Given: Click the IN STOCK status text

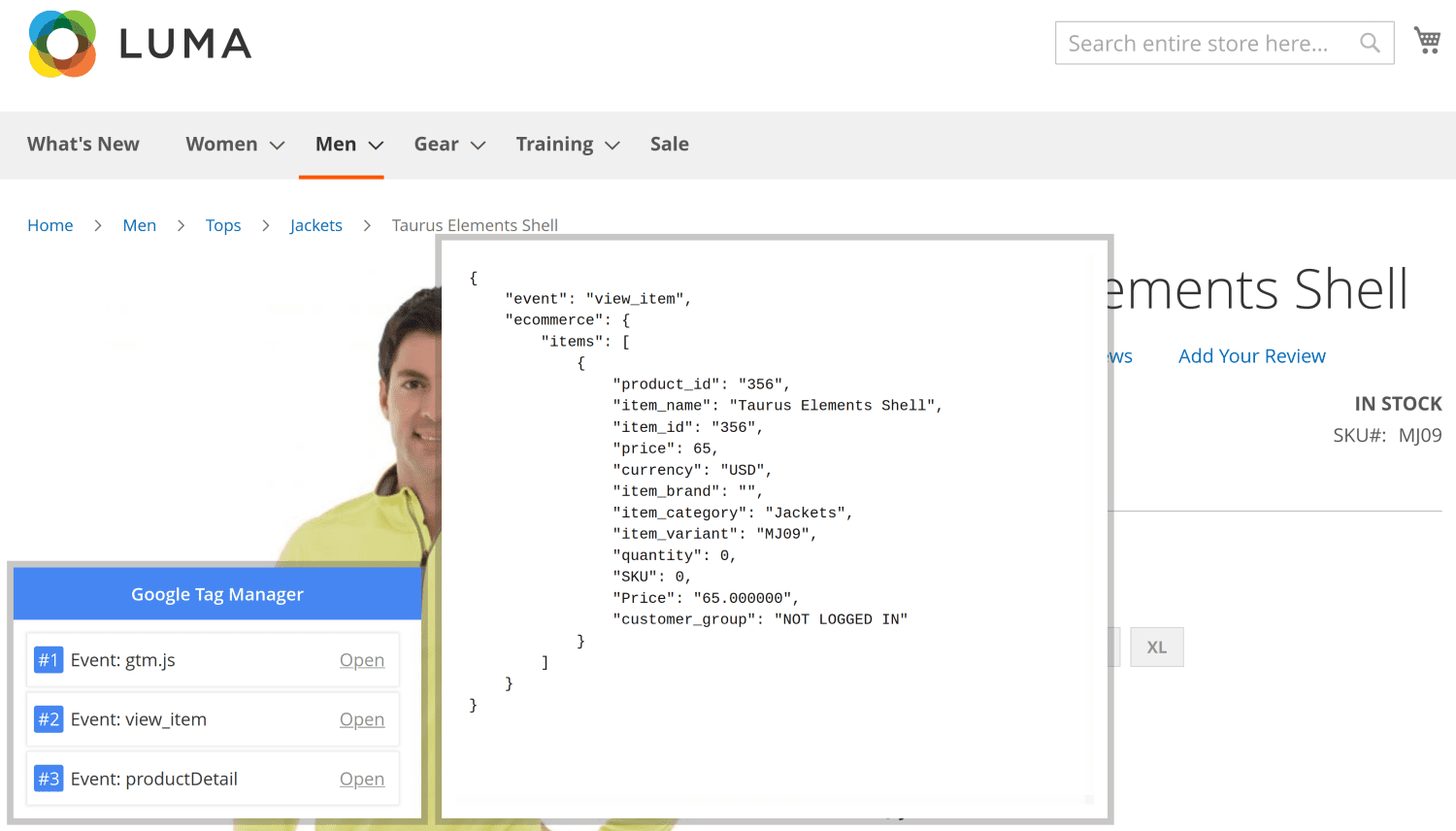Looking at the screenshot, I should pyautogui.click(x=1398, y=404).
